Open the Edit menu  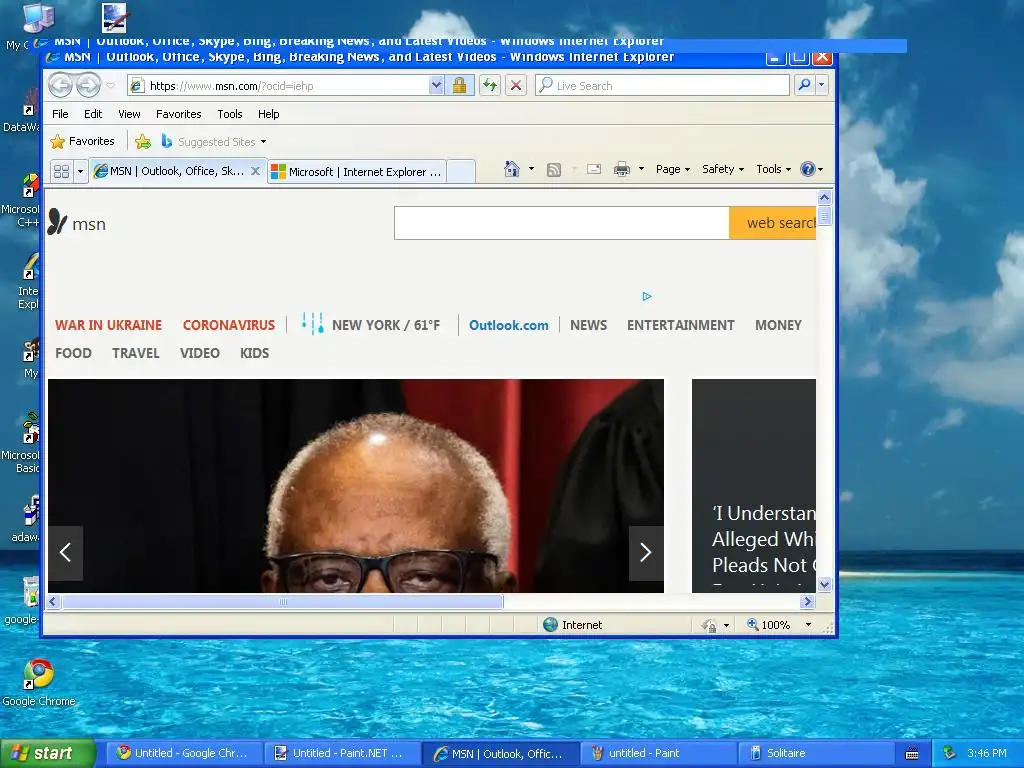point(93,114)
